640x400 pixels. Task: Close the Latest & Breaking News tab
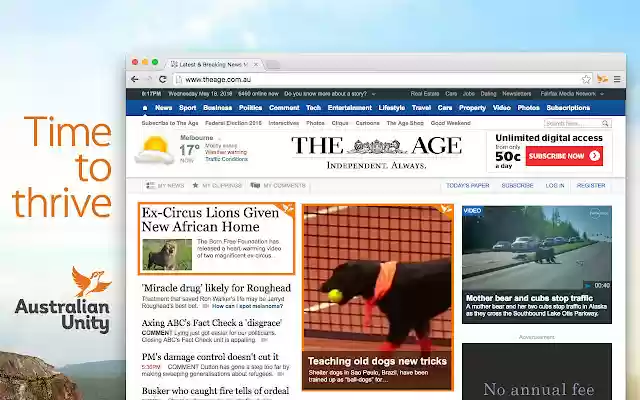point(256,64)
